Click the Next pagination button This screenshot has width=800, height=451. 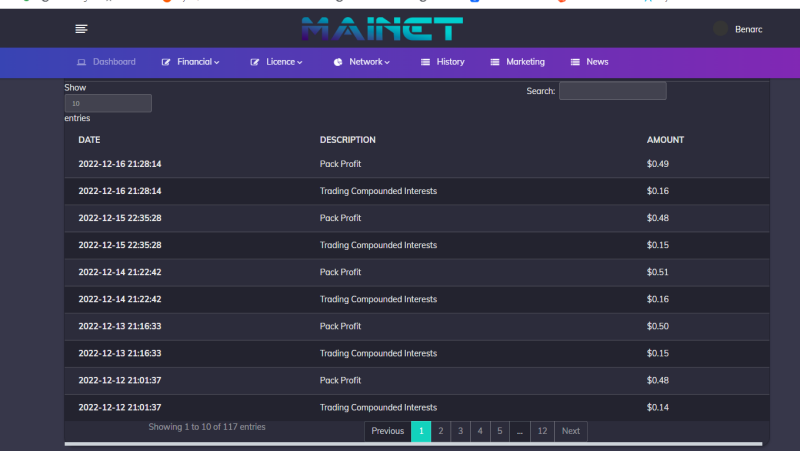[571, 431]
